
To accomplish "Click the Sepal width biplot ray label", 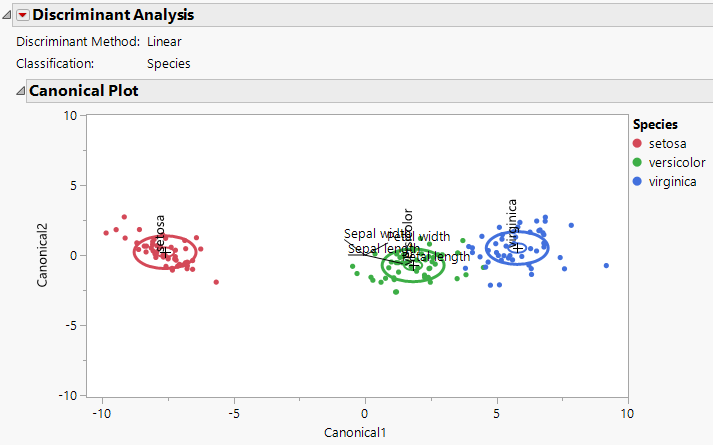I will point(371,234).
